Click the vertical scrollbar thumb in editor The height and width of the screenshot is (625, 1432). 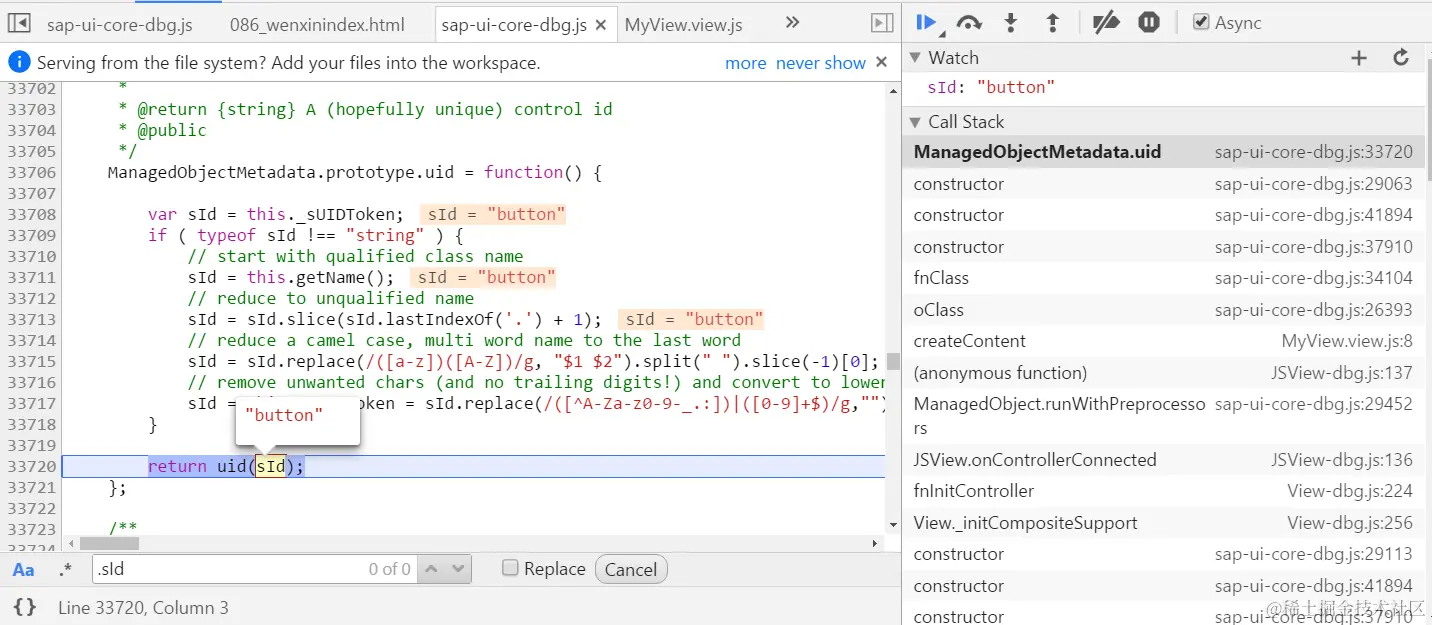[893, 361]
